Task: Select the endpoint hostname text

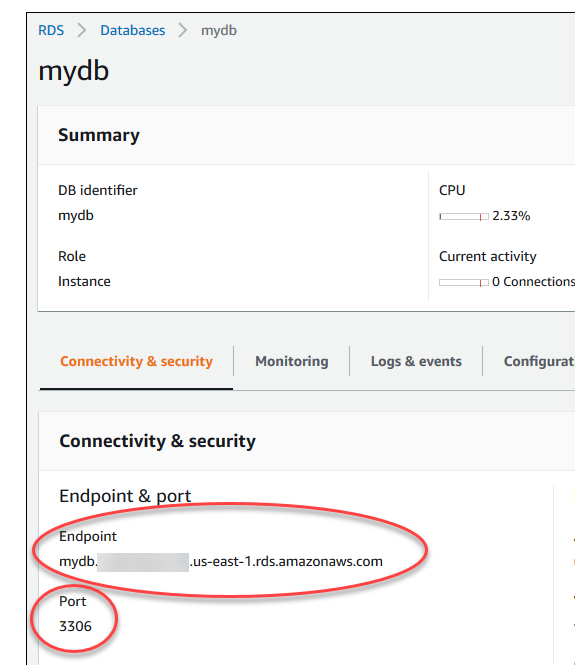Action: click(x=221, y=562)
